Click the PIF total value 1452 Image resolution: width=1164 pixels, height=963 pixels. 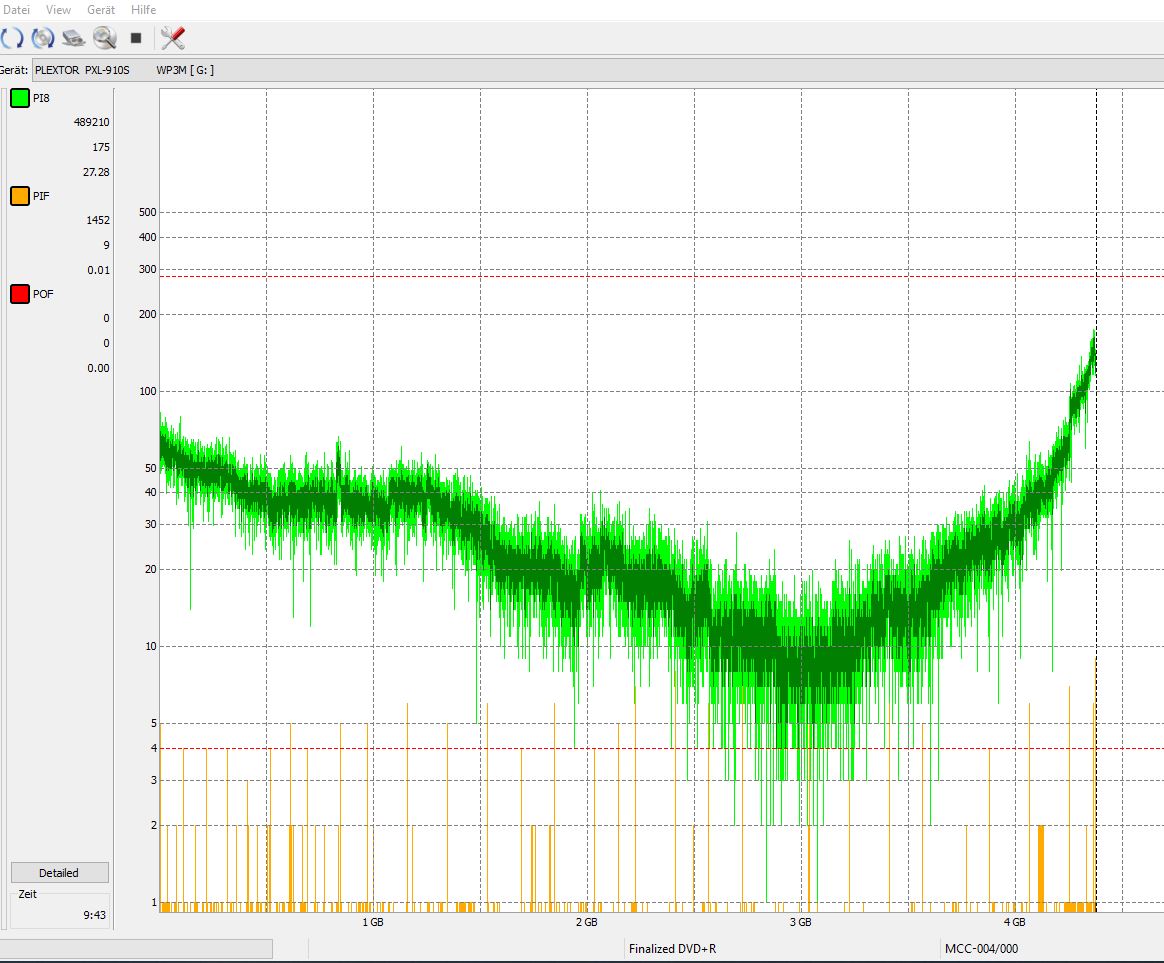[x=98, y=221]
